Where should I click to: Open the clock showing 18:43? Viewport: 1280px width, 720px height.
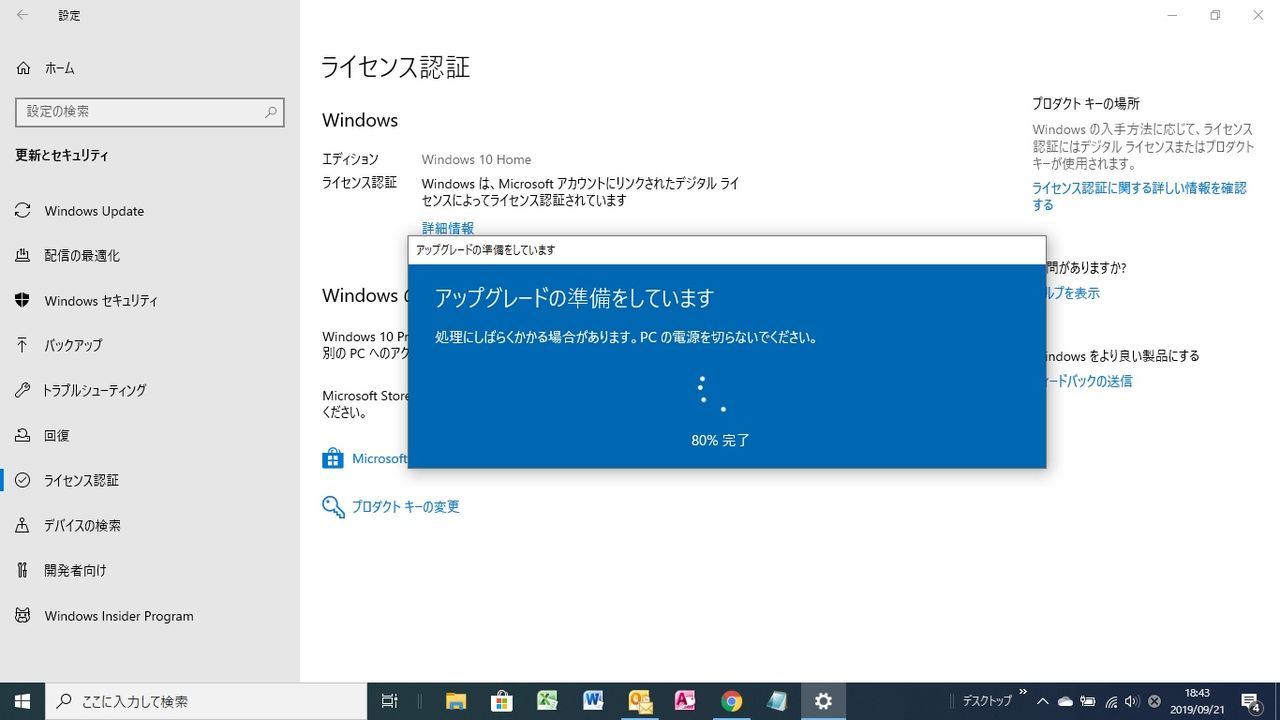[1196, 701]
